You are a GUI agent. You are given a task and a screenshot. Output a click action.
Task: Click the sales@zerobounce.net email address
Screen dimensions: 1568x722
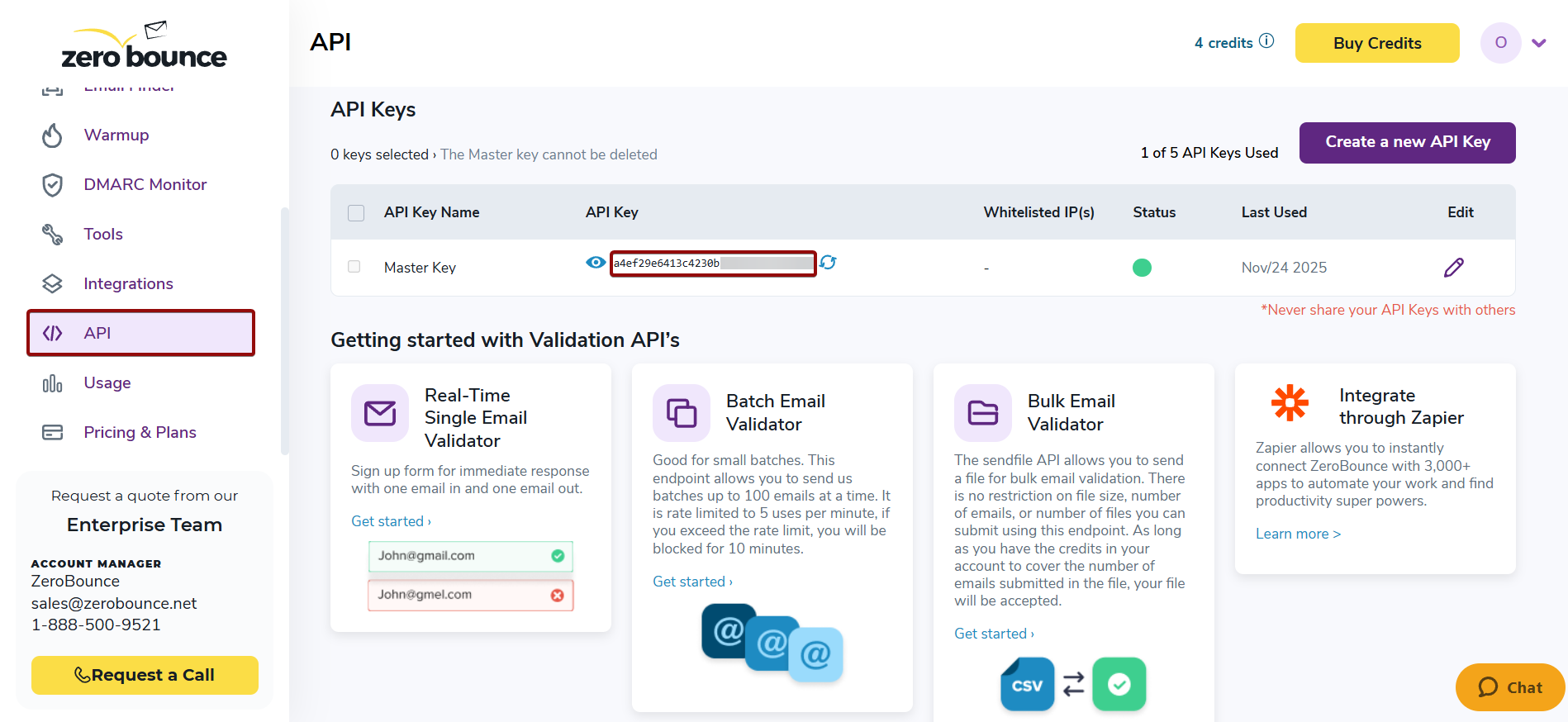click(114, 603)
